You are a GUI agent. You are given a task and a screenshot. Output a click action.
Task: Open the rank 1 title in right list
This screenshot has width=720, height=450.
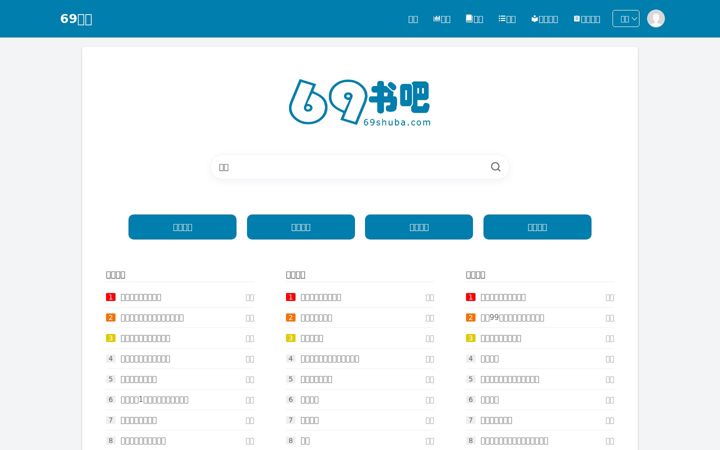503,297
